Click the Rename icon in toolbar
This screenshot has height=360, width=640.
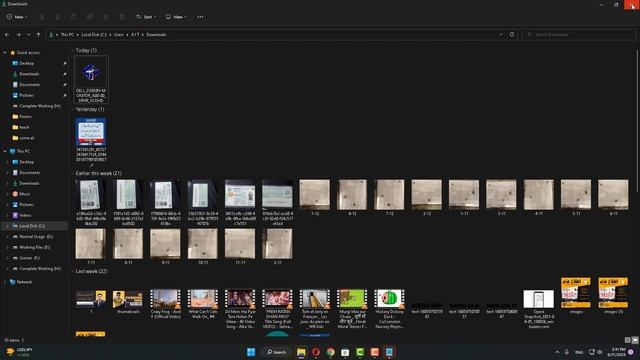click(x=90, y=17)
